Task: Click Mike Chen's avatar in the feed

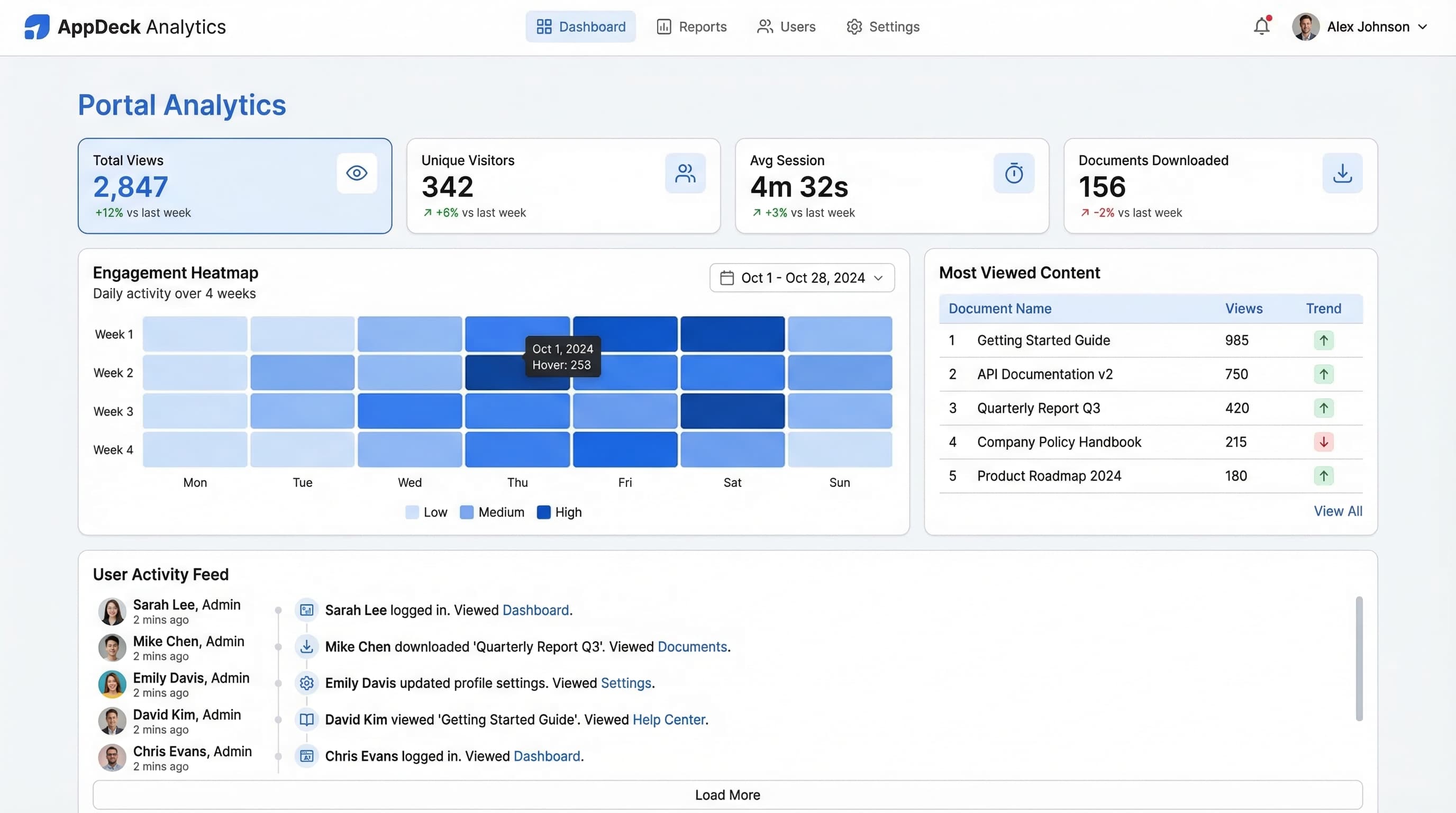Action: pyautogui.click(x=112, y=648)
